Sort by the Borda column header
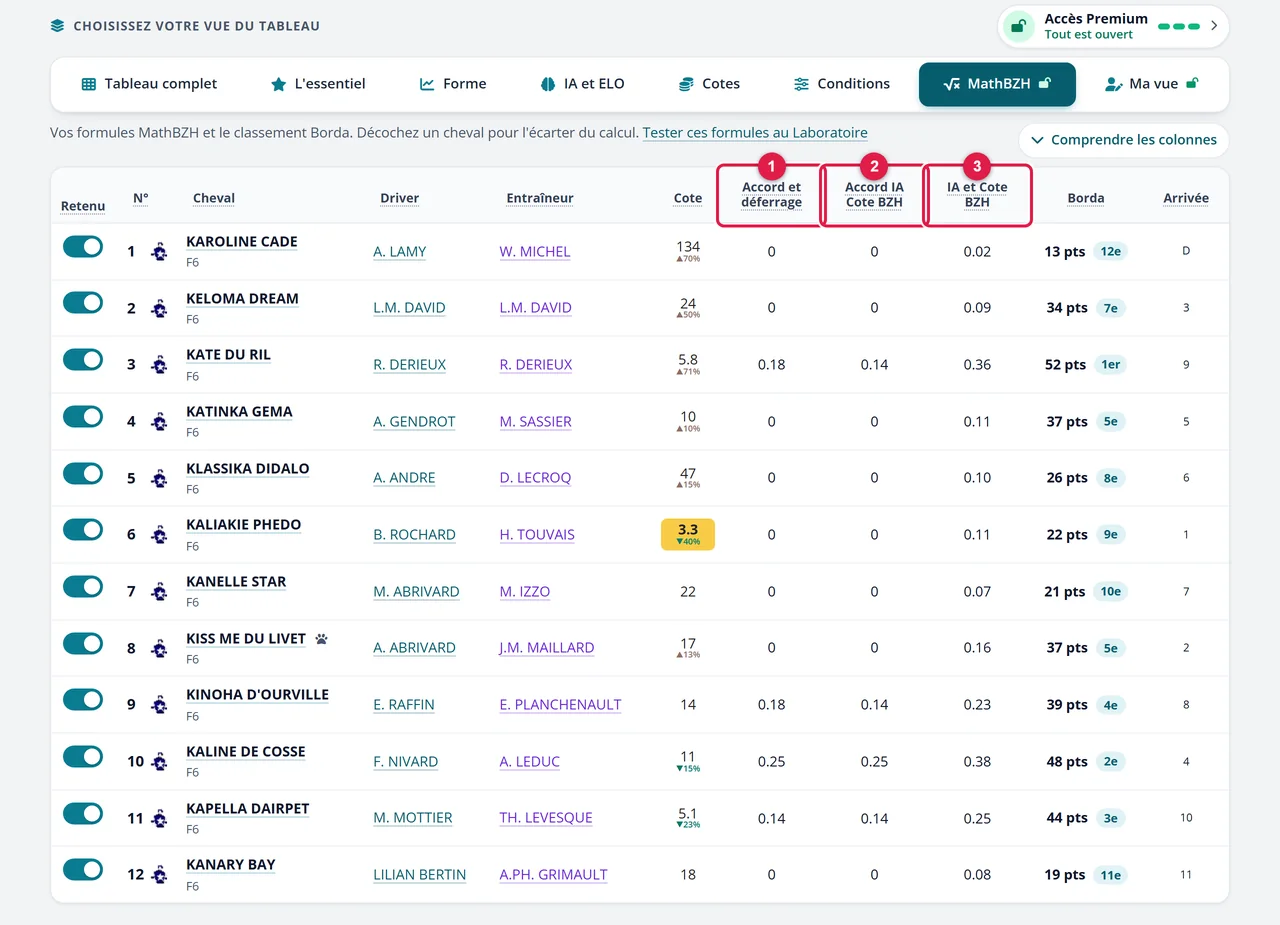Screen dimensions: 1280x925 coord(1086,198)
